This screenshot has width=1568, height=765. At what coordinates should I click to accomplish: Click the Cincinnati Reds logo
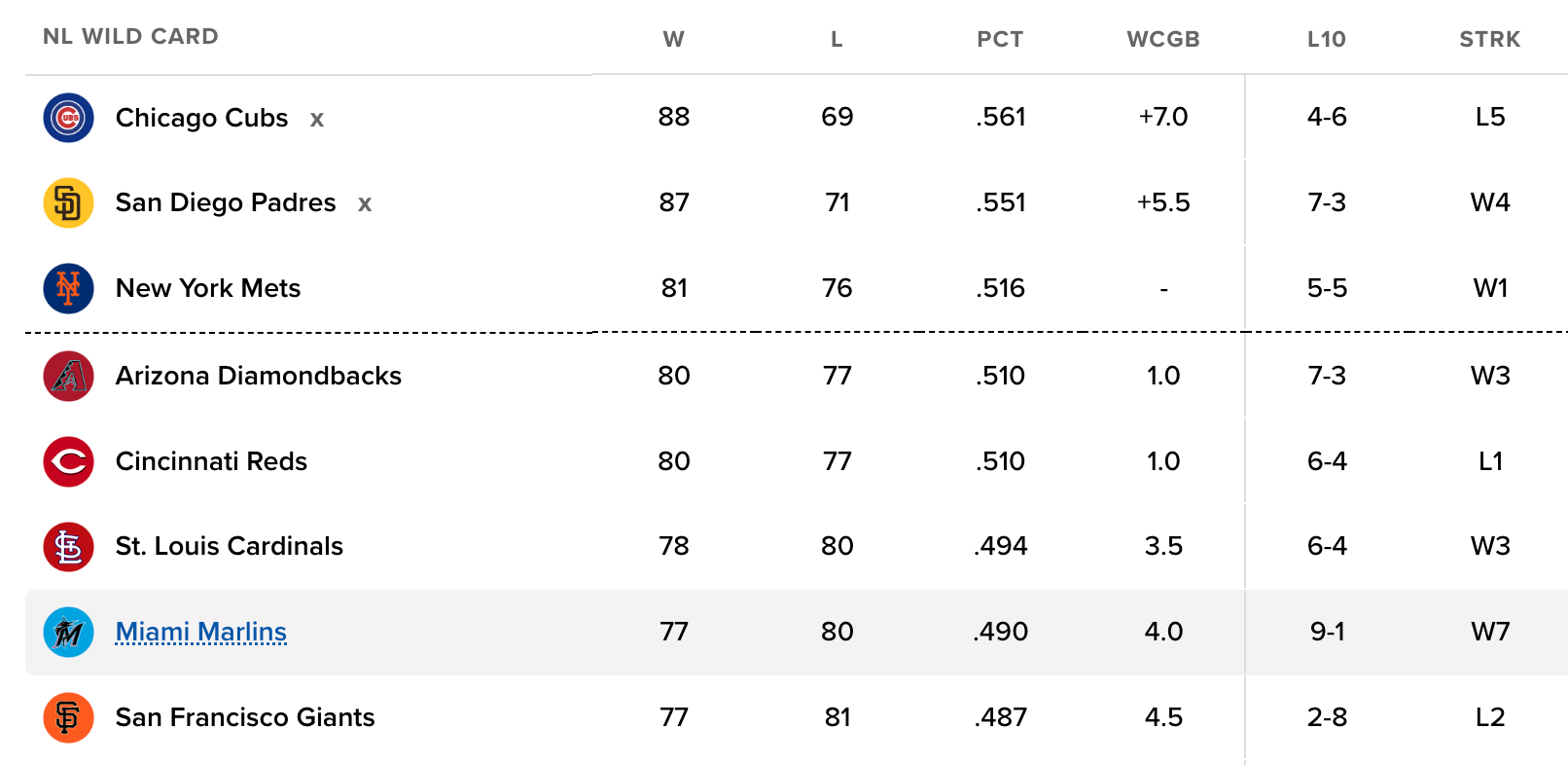[x=68, y=461]
